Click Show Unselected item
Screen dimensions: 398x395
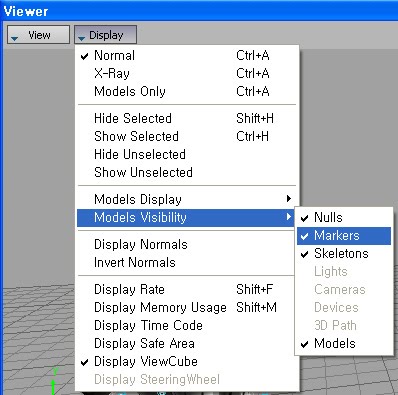point(186,172)
